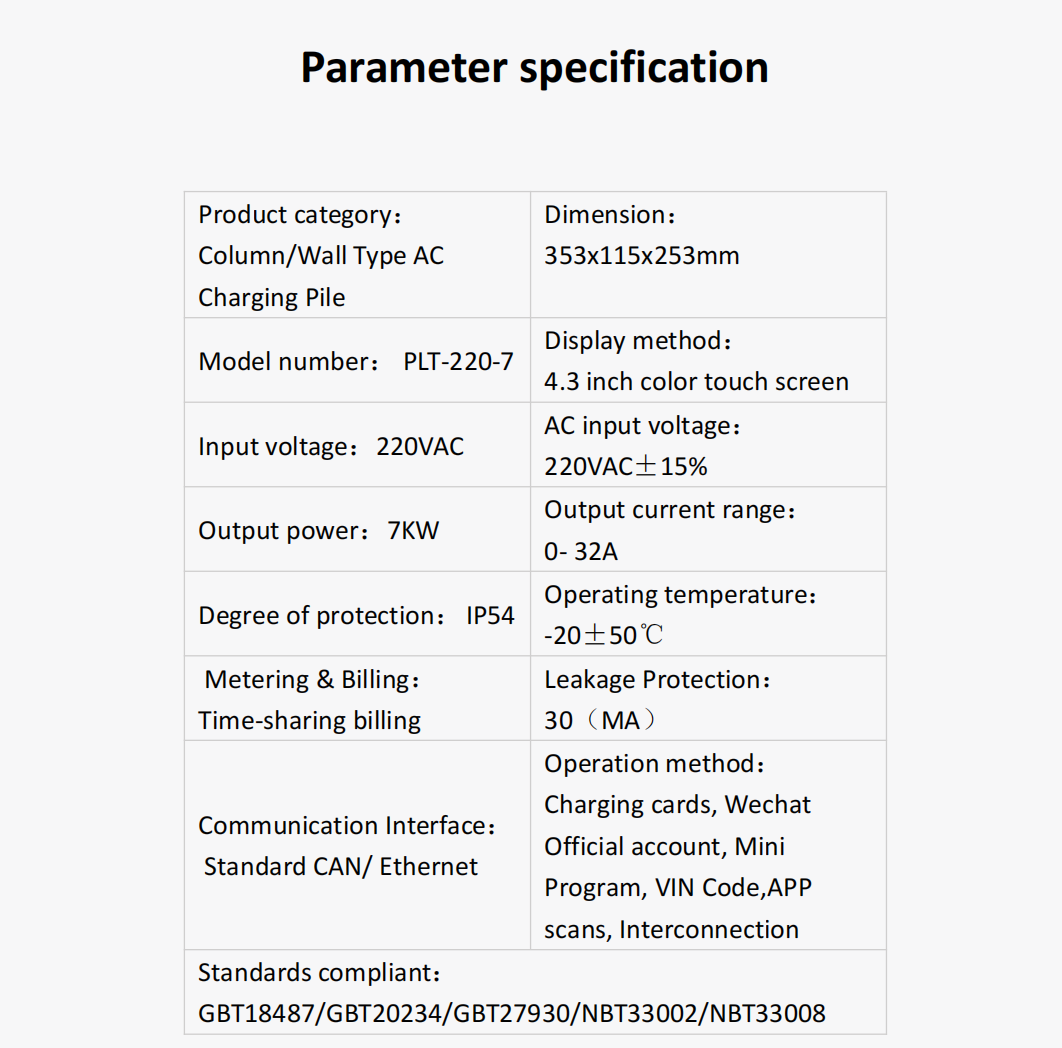Viewport: 1062px width, 1048px height.
Task: Click the Operation method cell
Action: [708, 845]
